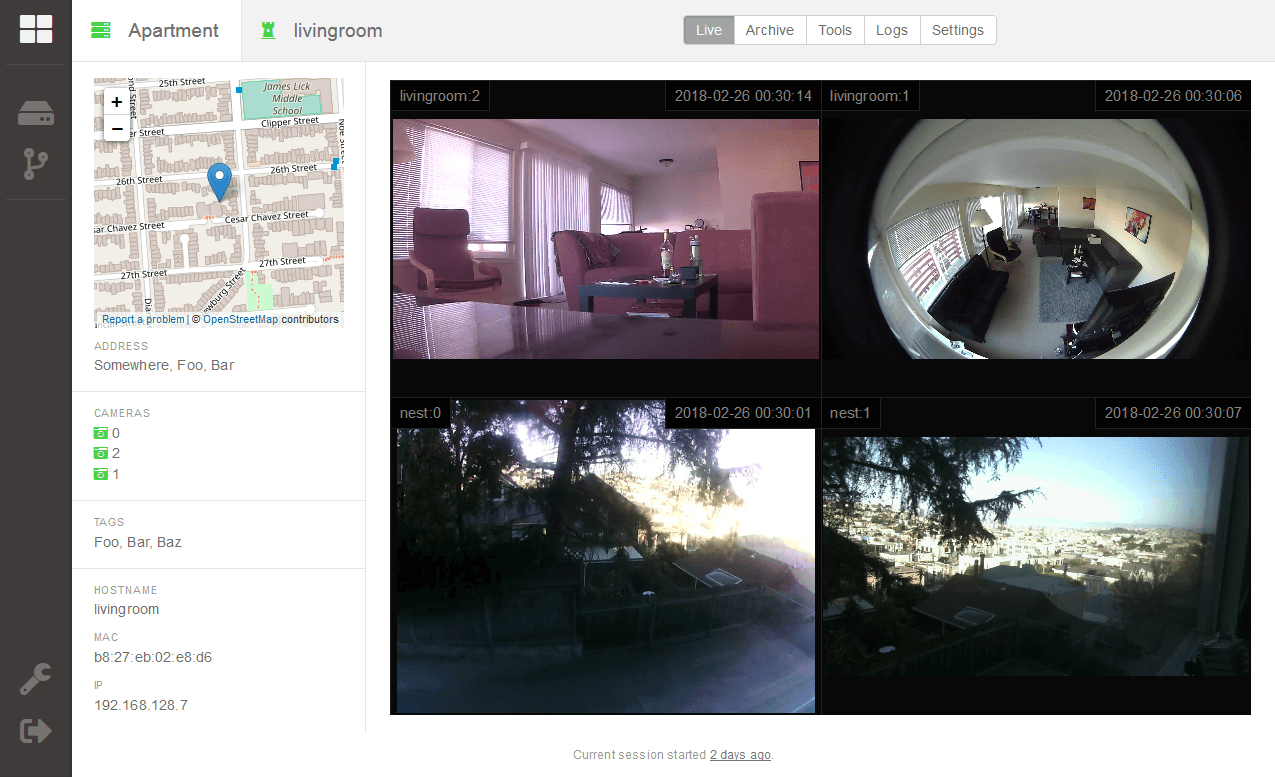Click green camera icon for camera 0
This screenshot has height=777, width=1275.
pos(100,433)
